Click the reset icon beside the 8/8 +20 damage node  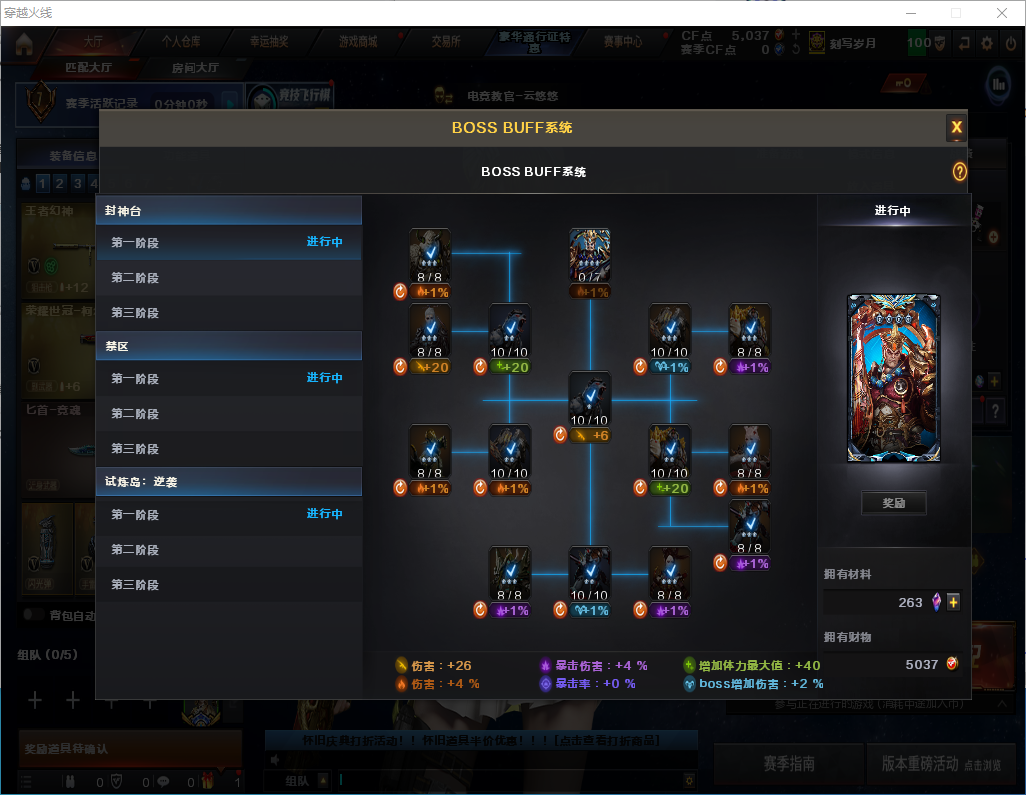click(x=400, y=366)
